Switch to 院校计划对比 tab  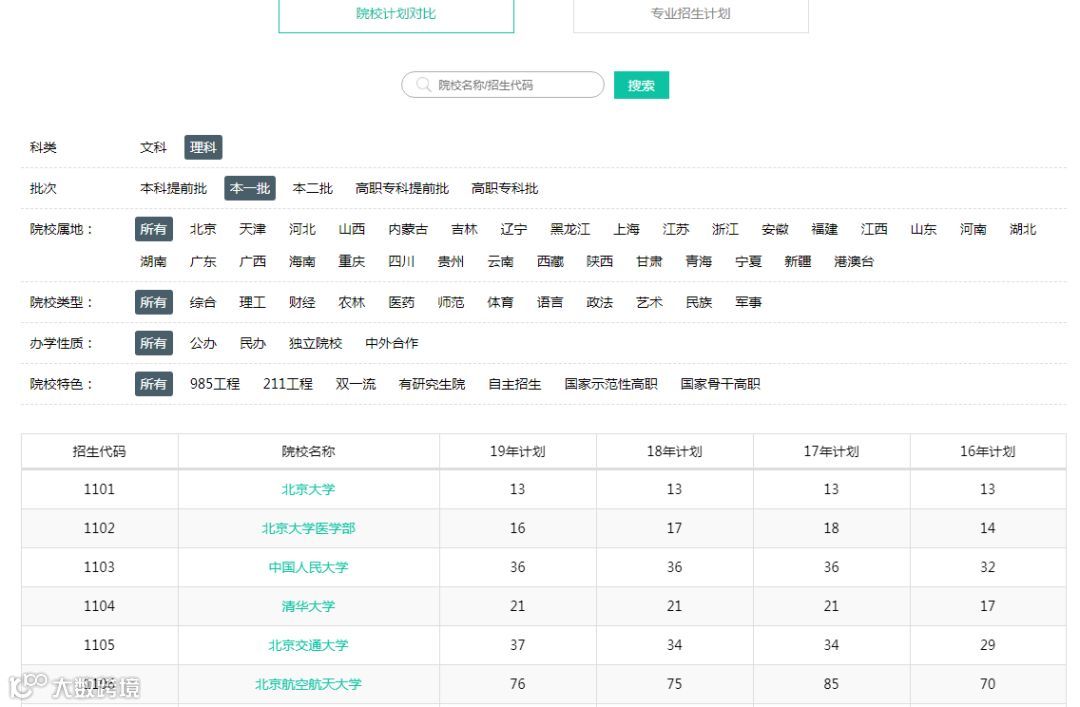(396, 14)
